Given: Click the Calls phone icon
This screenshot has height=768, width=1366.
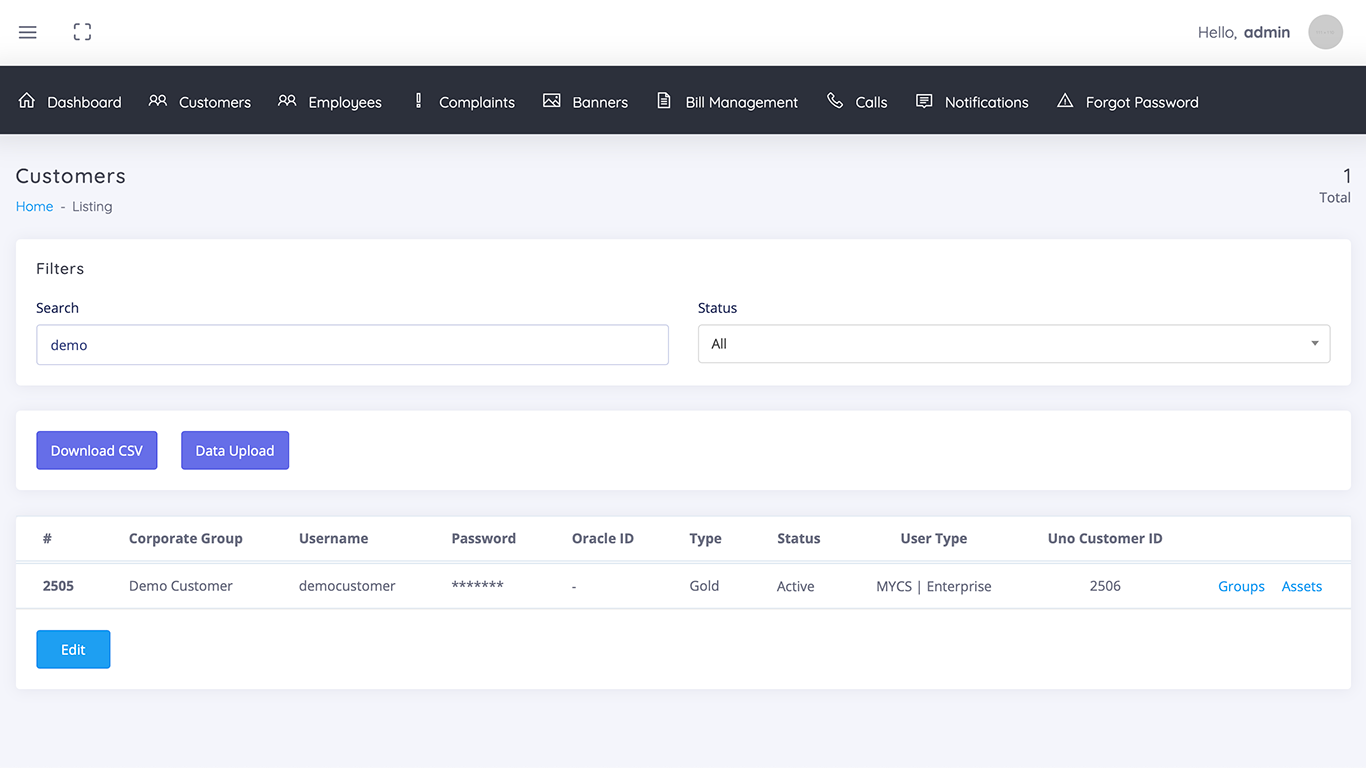Looking at the screenshot, I should [835, 101].
